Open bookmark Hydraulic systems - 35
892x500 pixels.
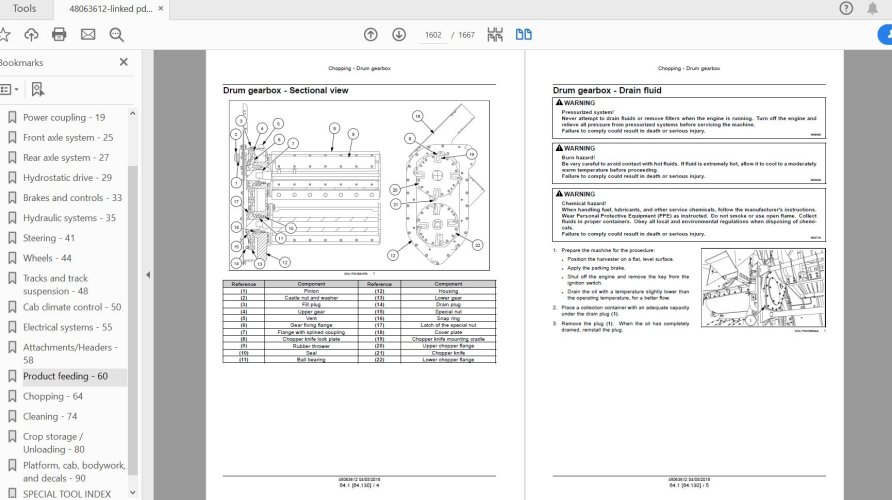click(69, 218)
